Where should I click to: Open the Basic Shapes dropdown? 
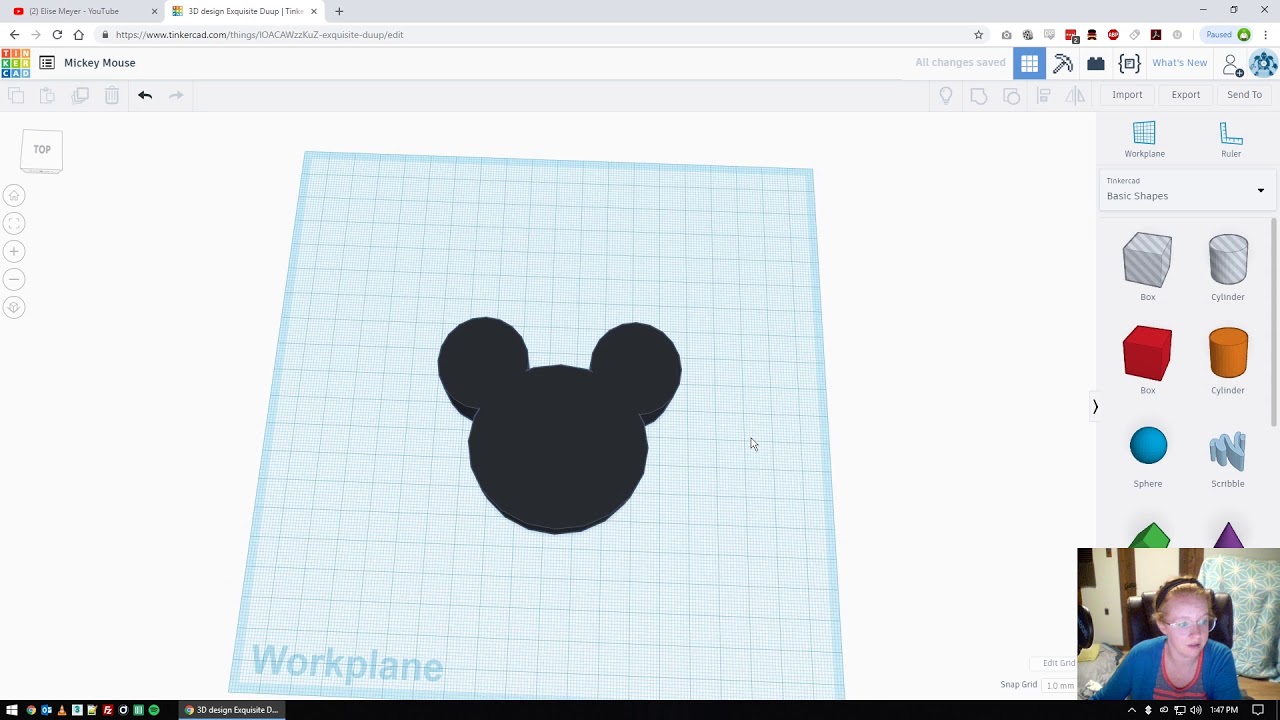point(1186,190)
